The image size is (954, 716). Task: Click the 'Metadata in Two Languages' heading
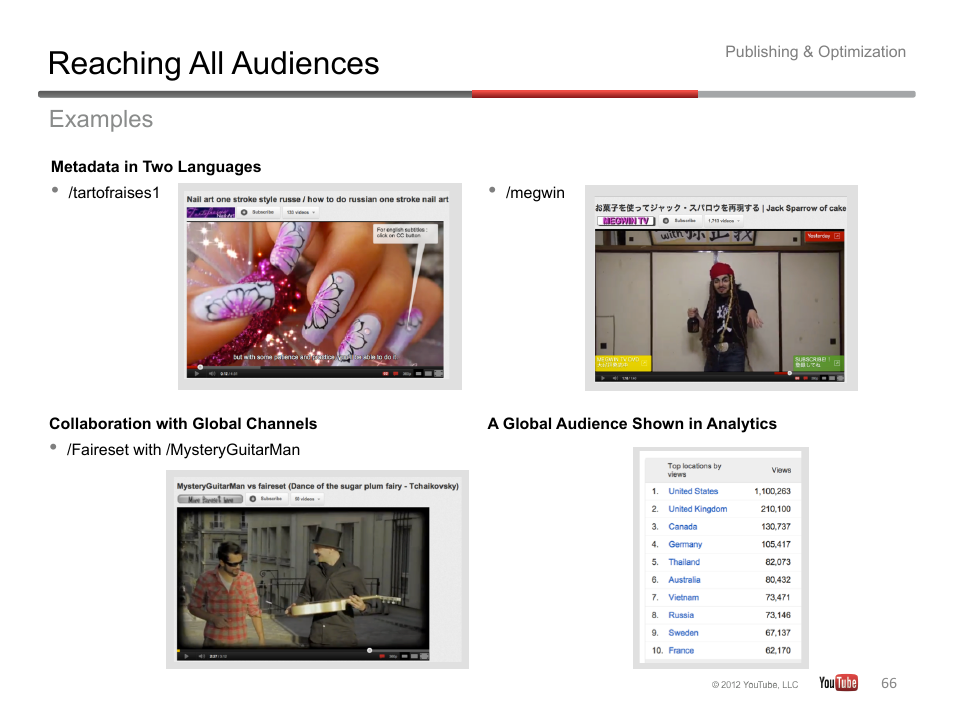(x=156, y=167)
